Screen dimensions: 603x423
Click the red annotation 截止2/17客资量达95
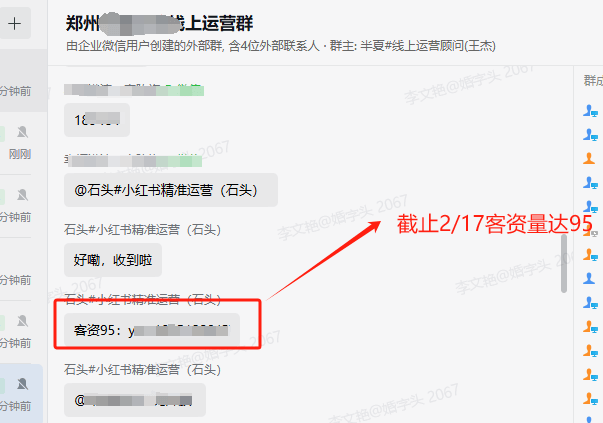(494, 224)
